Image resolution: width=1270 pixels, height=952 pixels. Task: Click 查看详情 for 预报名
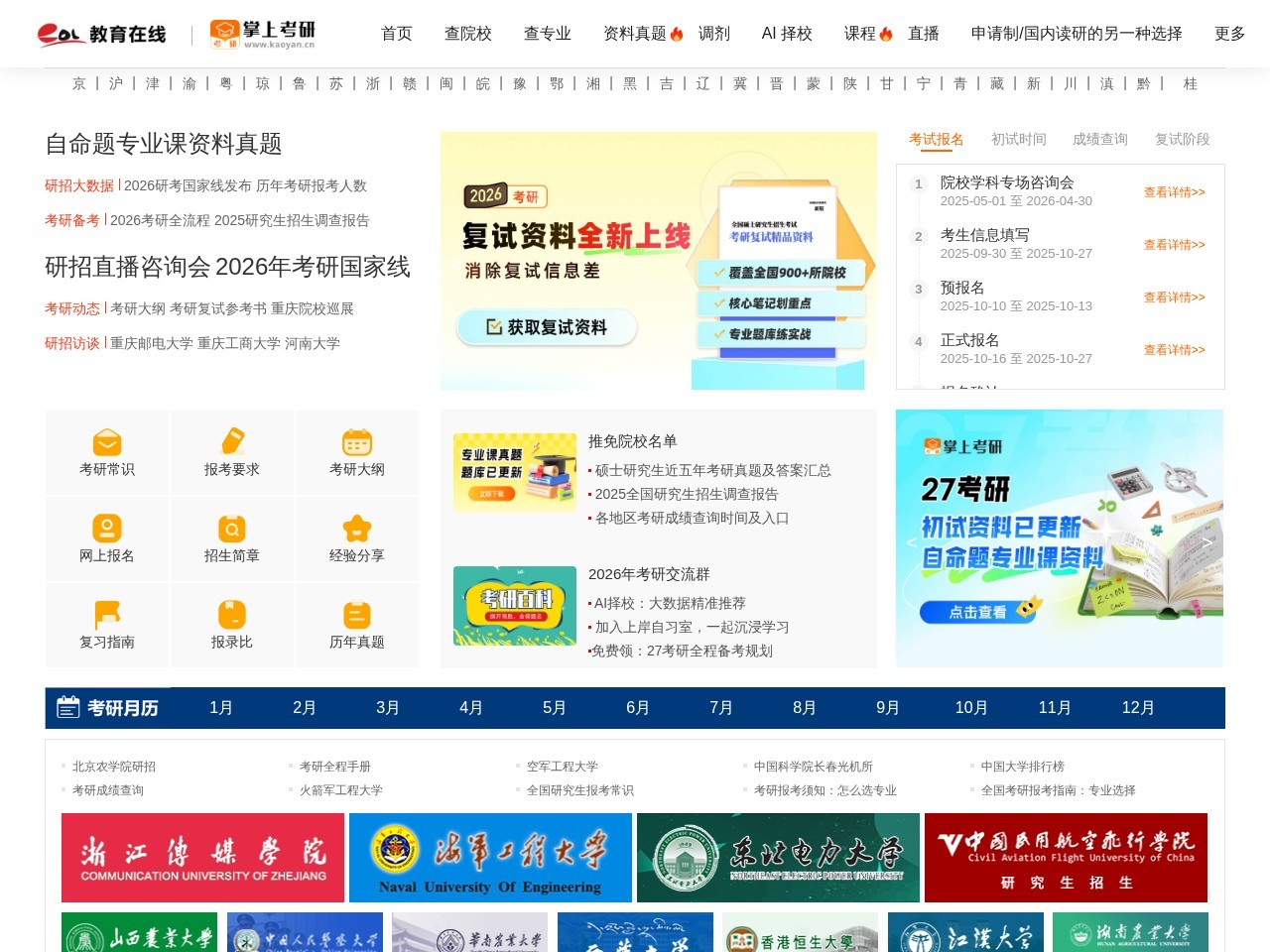tap(1175, 297)
